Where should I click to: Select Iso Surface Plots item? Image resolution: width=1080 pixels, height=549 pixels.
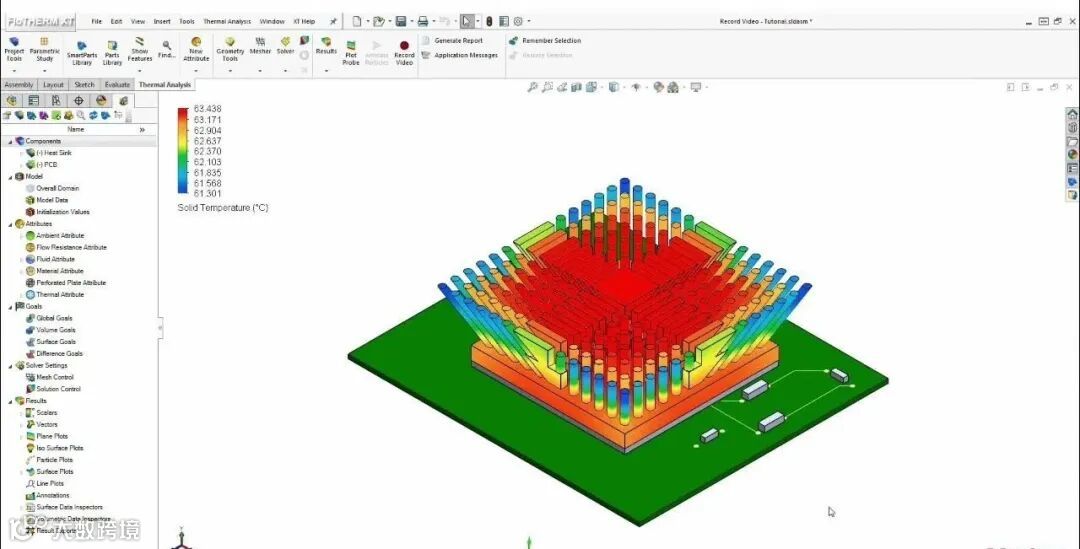point(54,448)
